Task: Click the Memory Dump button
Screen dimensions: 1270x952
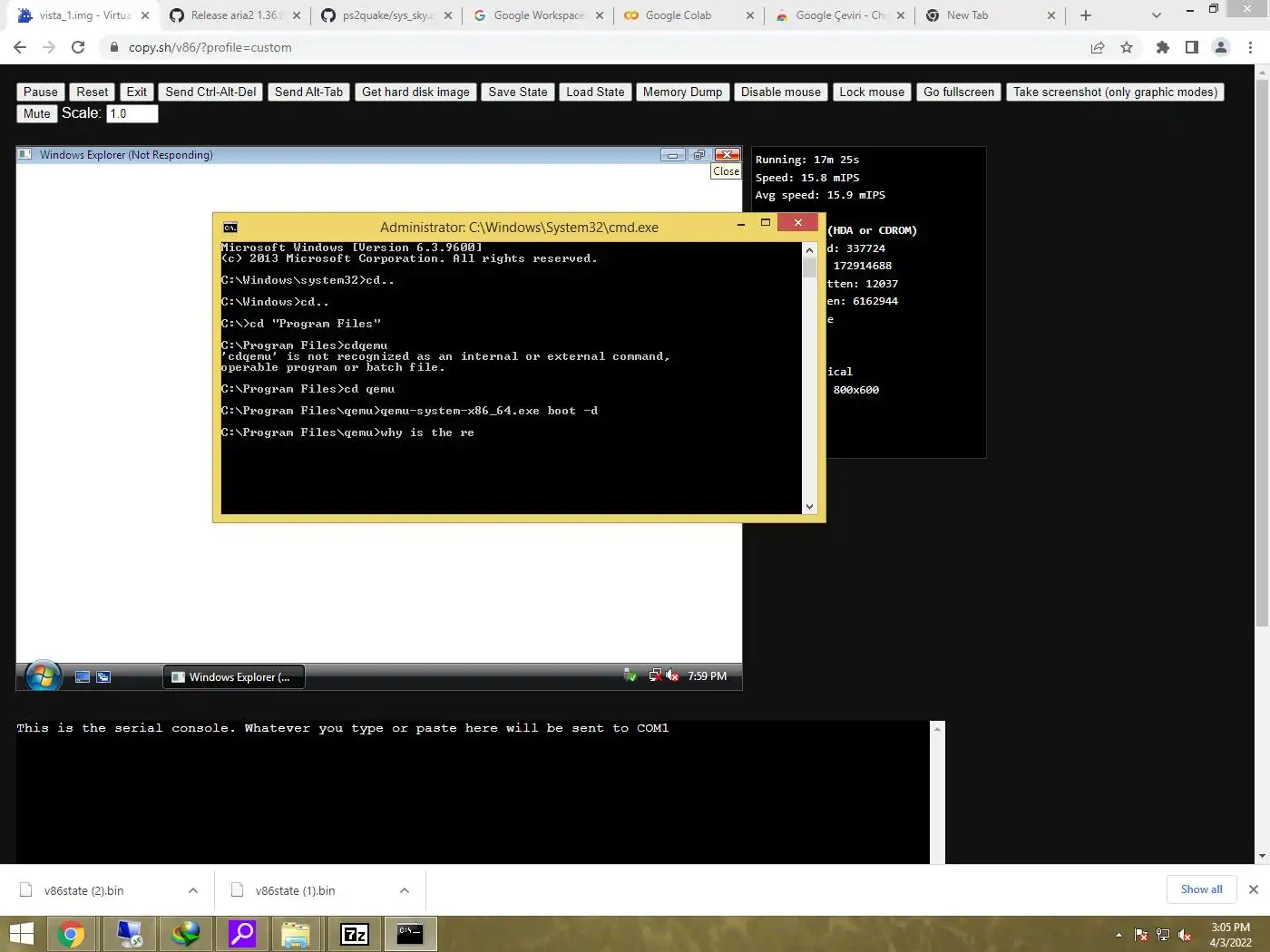Action: tap(682, 92)
